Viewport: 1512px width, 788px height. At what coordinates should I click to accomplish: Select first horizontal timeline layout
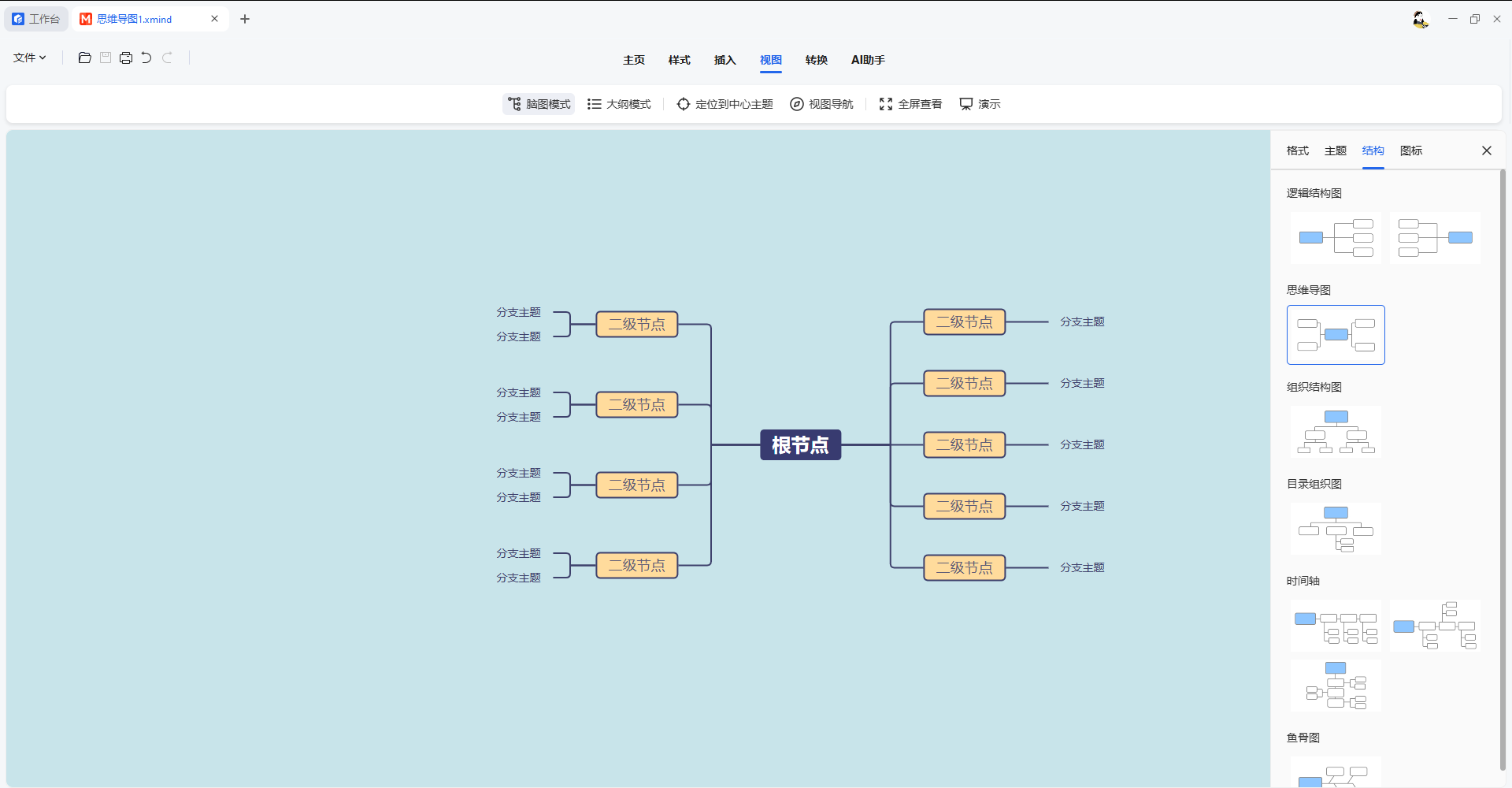(x=1336, y=626)
